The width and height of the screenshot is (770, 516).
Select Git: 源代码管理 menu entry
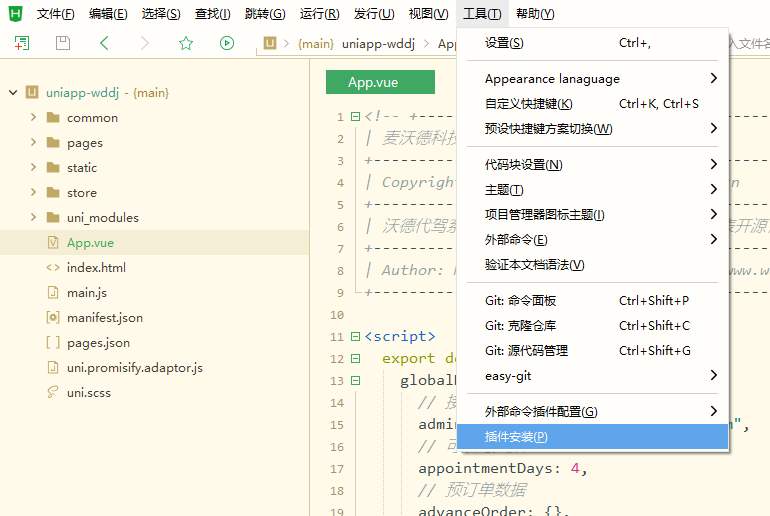coord(593,351)
